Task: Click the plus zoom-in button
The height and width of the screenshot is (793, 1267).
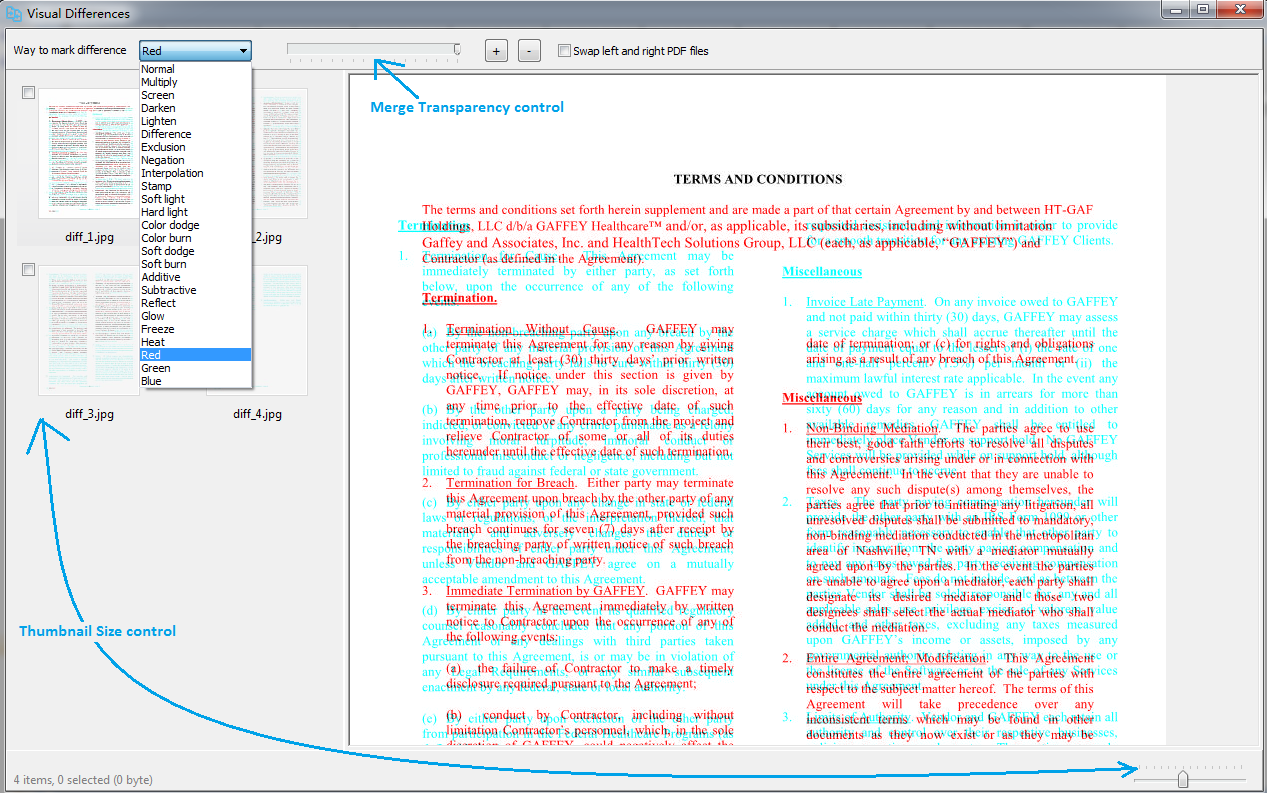Action: pyautogui.click(x=496, y=51)
